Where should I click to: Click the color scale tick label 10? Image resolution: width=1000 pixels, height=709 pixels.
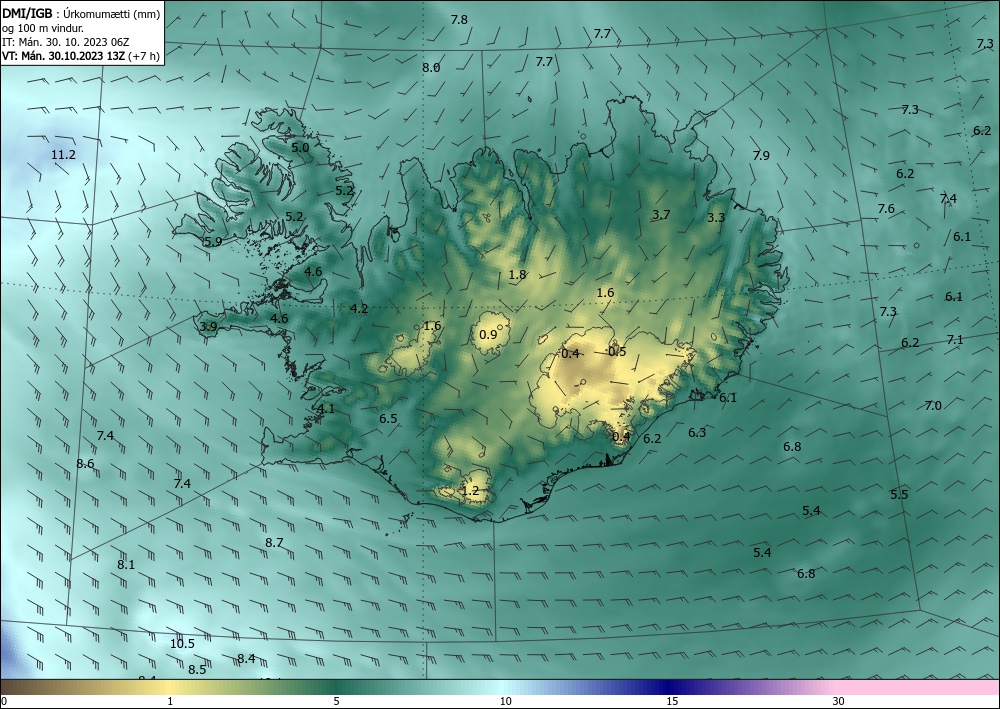click(505, 701)
